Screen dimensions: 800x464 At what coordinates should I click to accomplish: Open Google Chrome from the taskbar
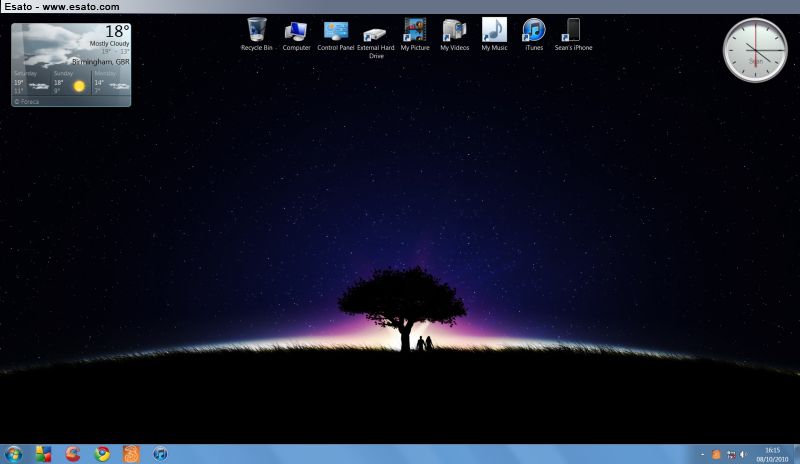[102, 454]
